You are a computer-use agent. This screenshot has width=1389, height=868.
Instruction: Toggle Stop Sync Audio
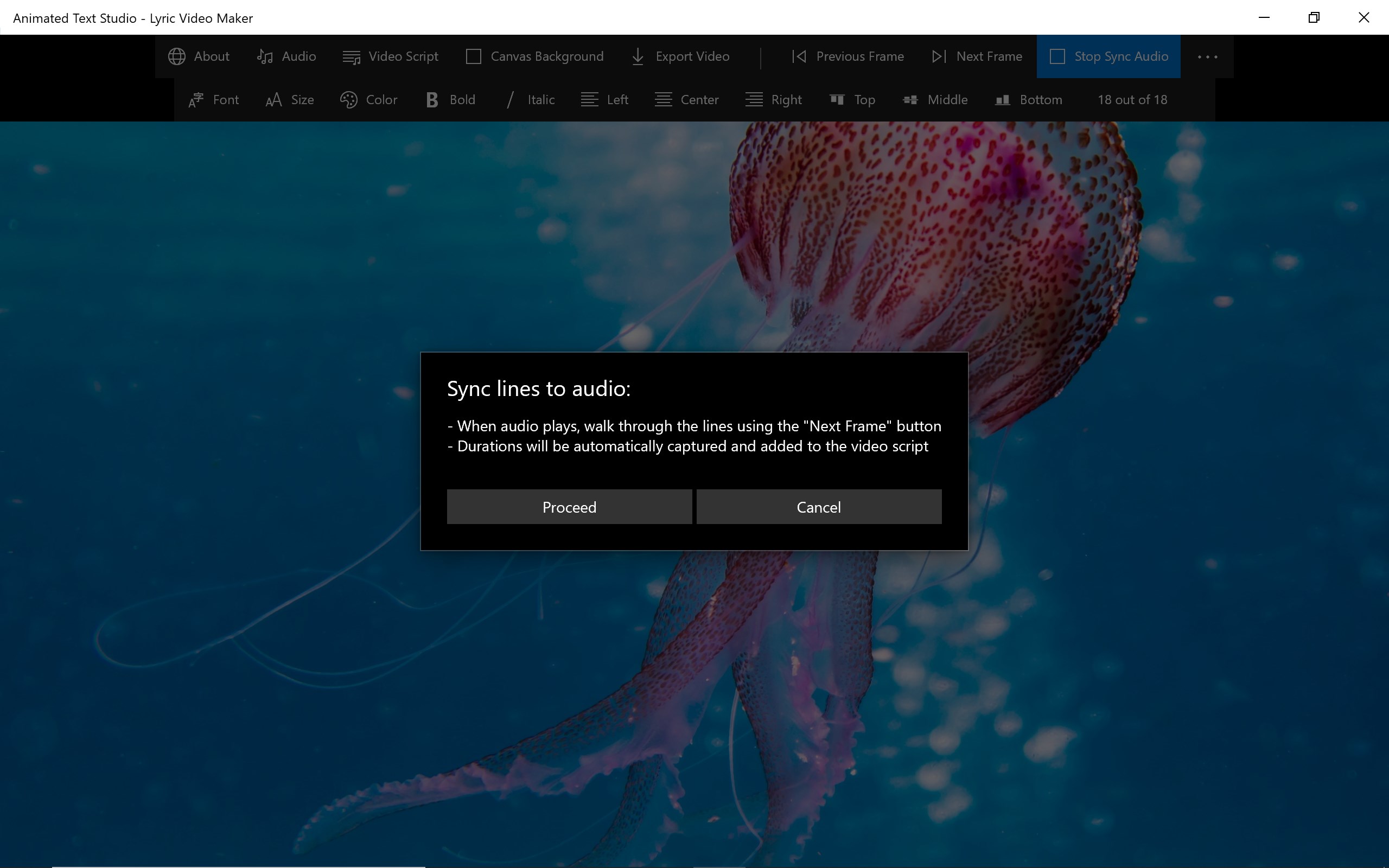point(1108,56)
